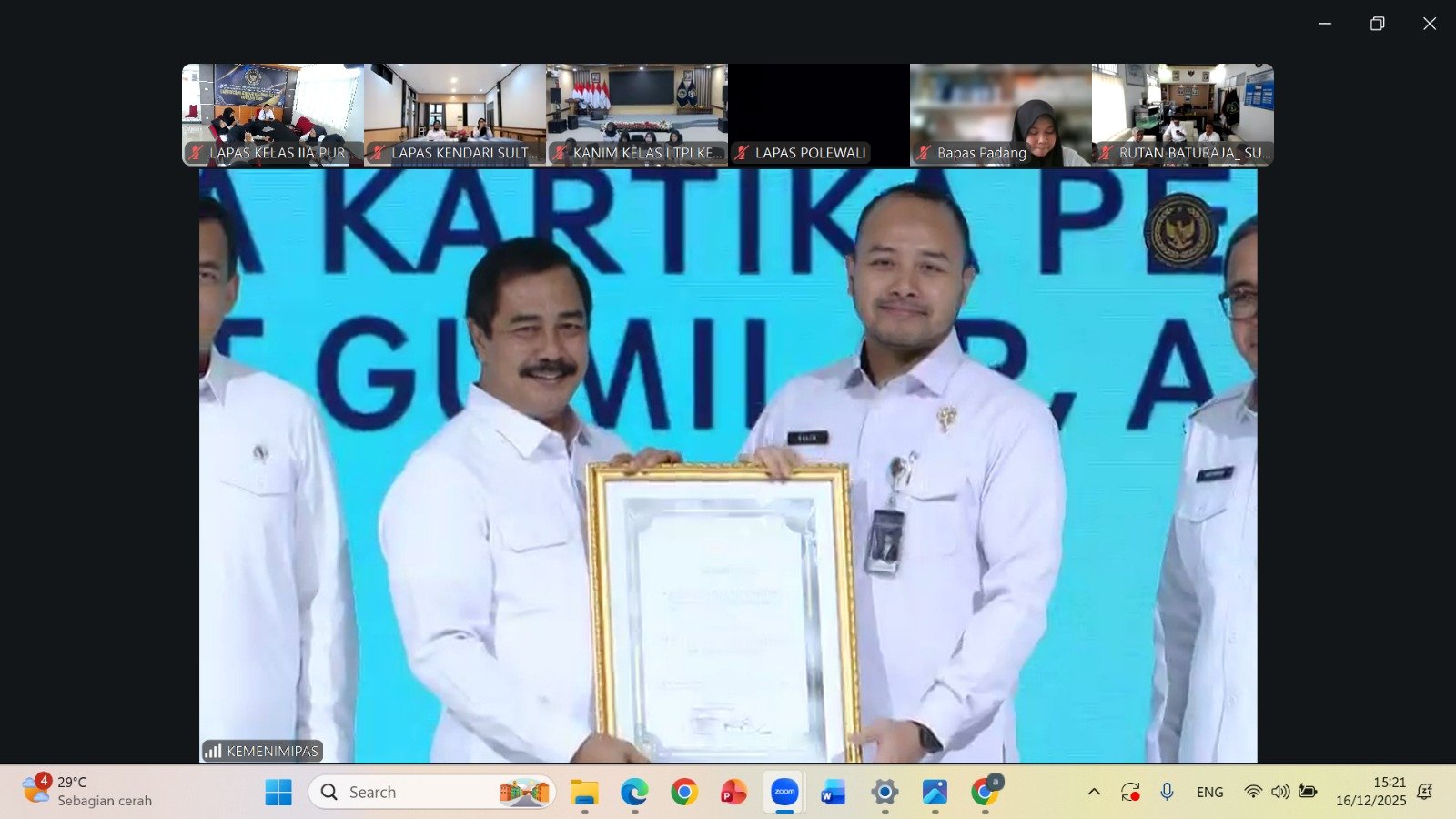Open the PowerPoint taskbar icon
The image size is (1456, 819).
coord(733,792)
